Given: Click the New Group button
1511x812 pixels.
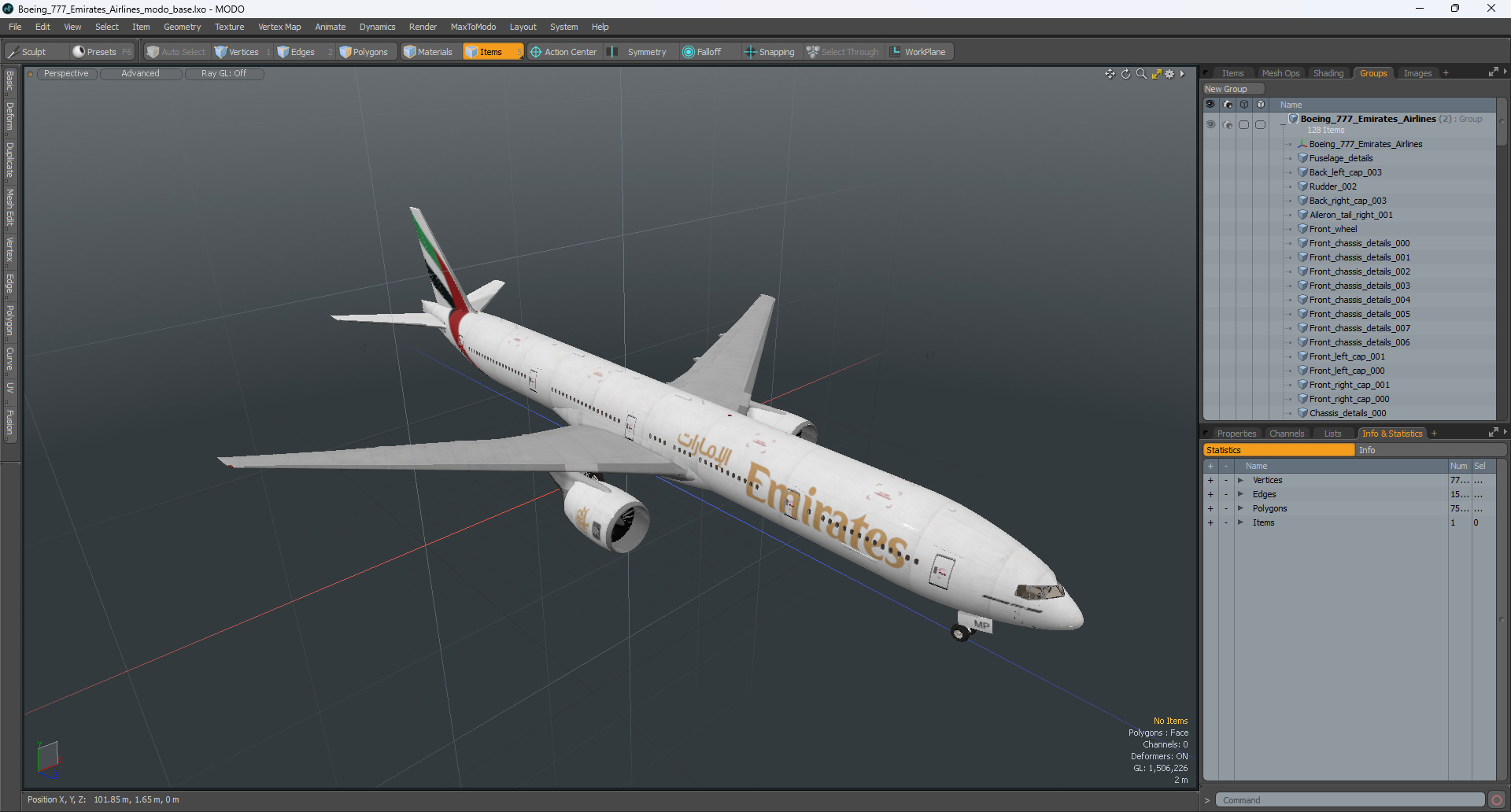Looking at the screenshot, I should (1232, 89).
